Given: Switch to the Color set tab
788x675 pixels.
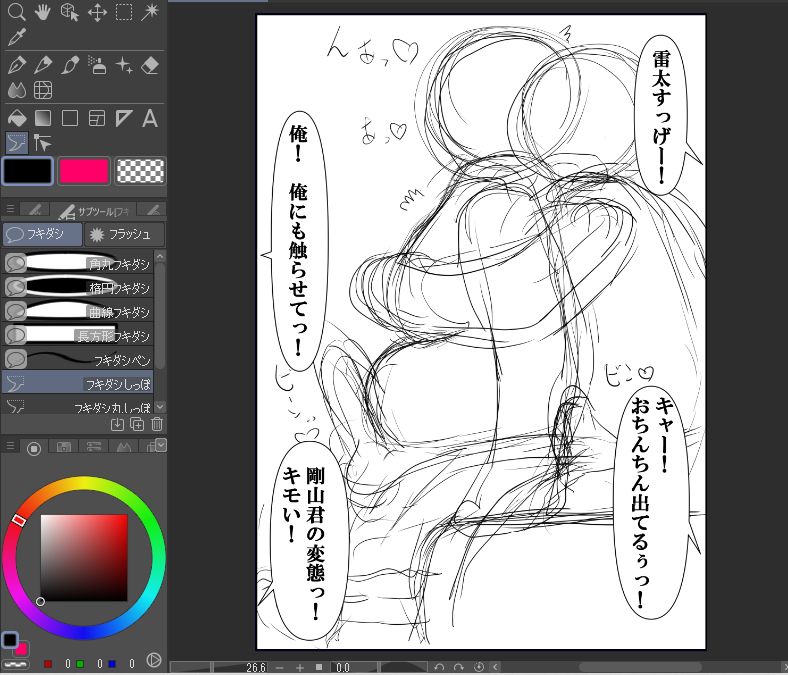Looking at the screenshot, I should coord(64,447).
